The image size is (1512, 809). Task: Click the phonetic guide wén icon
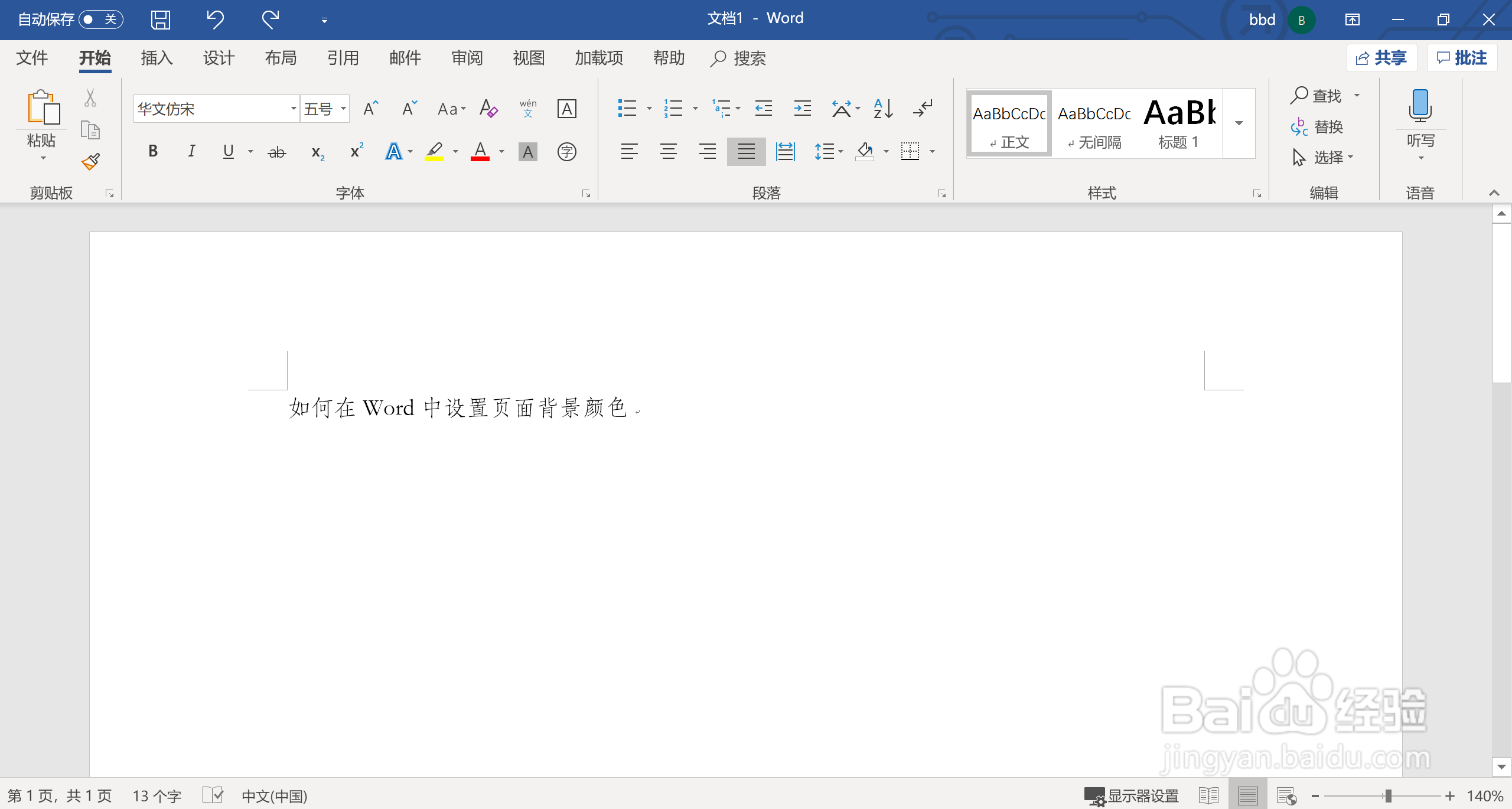[528, 109]
